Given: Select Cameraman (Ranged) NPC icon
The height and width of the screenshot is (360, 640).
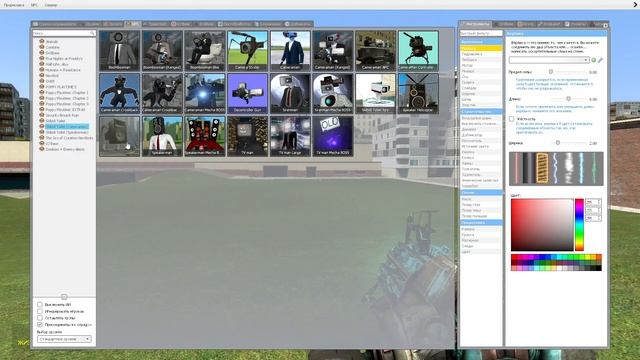Looking at the screenshot, I should [x=333, y=51].
